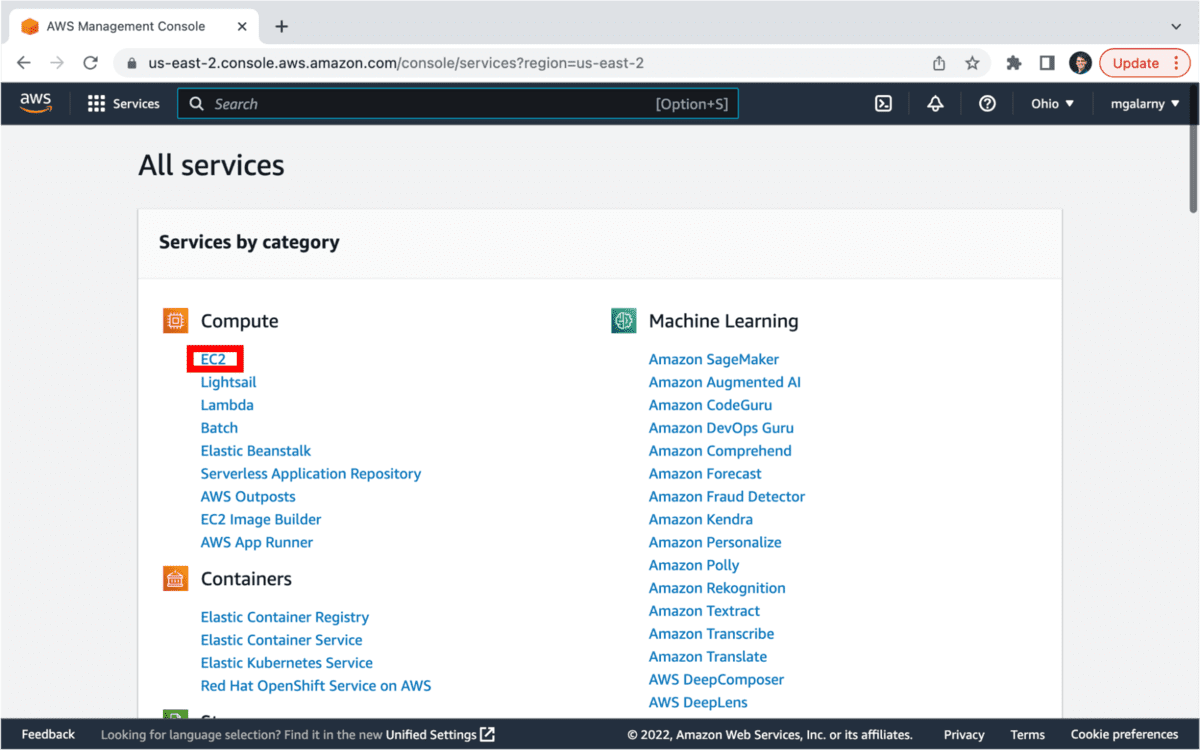Open the AWS logo home link
Image resolution: width=1200 pixels, height=750 pixels.
[x=36, y=103]
